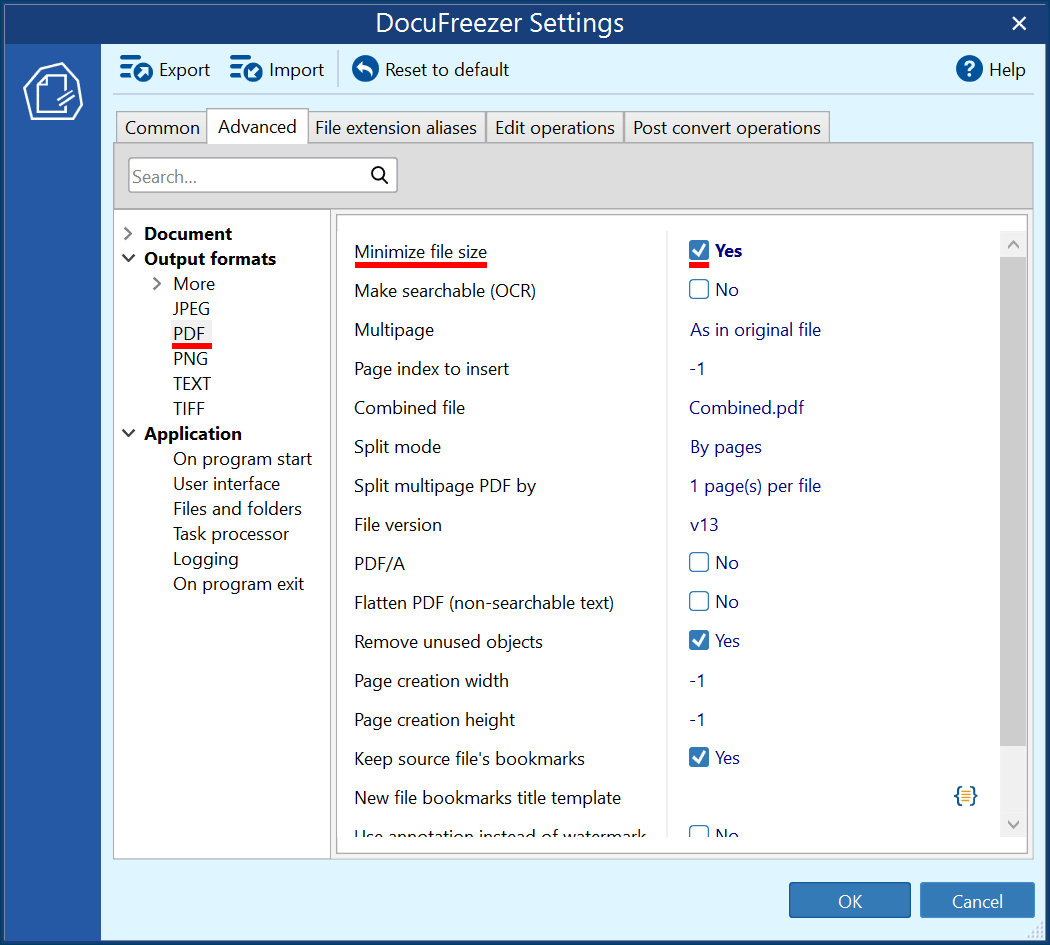Expand the More node under Output formats

coord(157,284)
